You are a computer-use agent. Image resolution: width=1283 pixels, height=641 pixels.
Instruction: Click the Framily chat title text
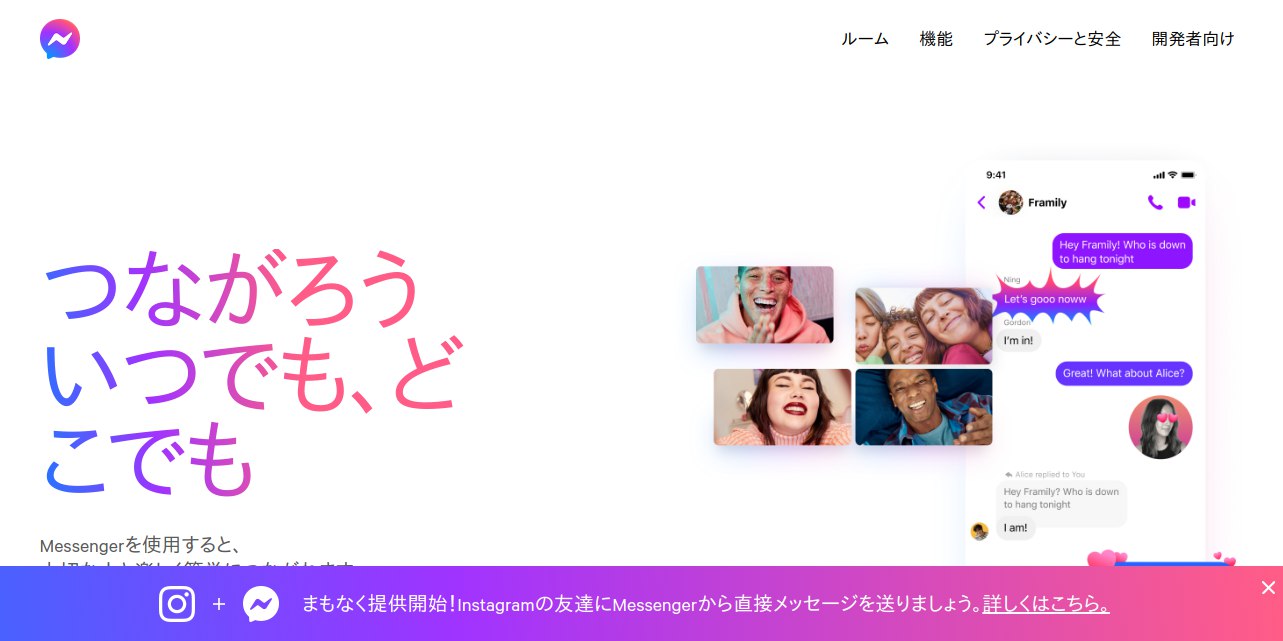coord(1047,202)
